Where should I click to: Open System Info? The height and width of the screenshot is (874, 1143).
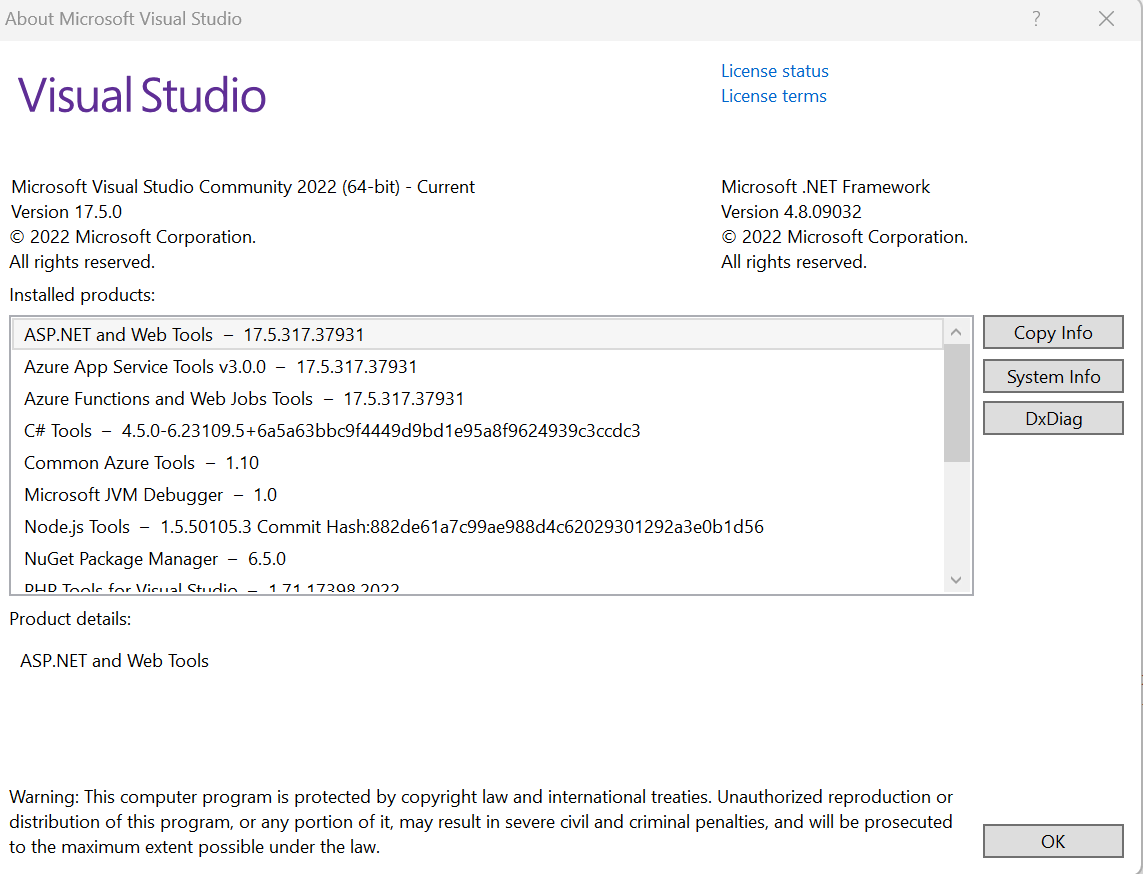point(1053,377)
